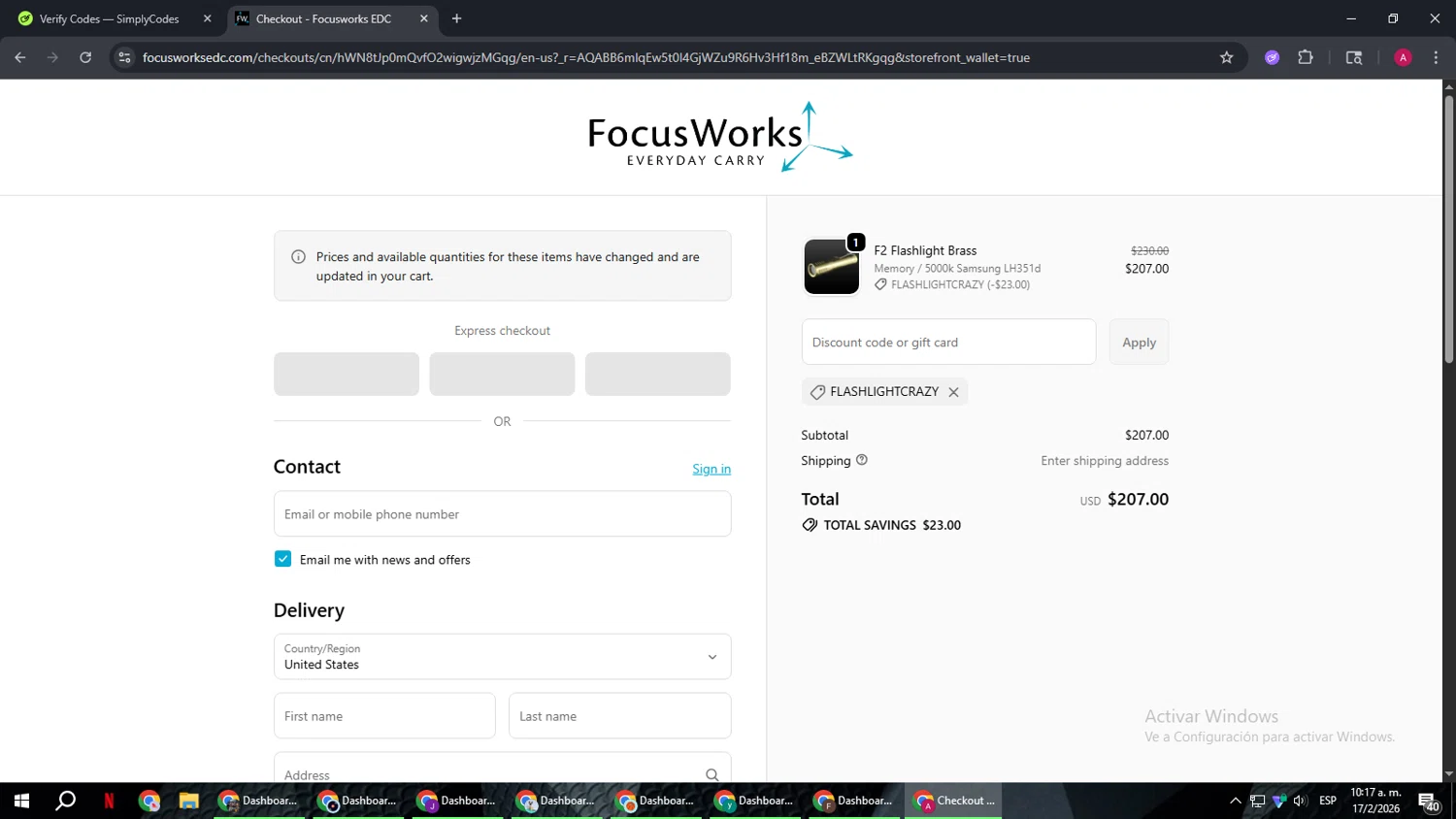The height and width of the screenshot is (819, 1456).
Task: Click the Address search field
Action: point(502,774)
